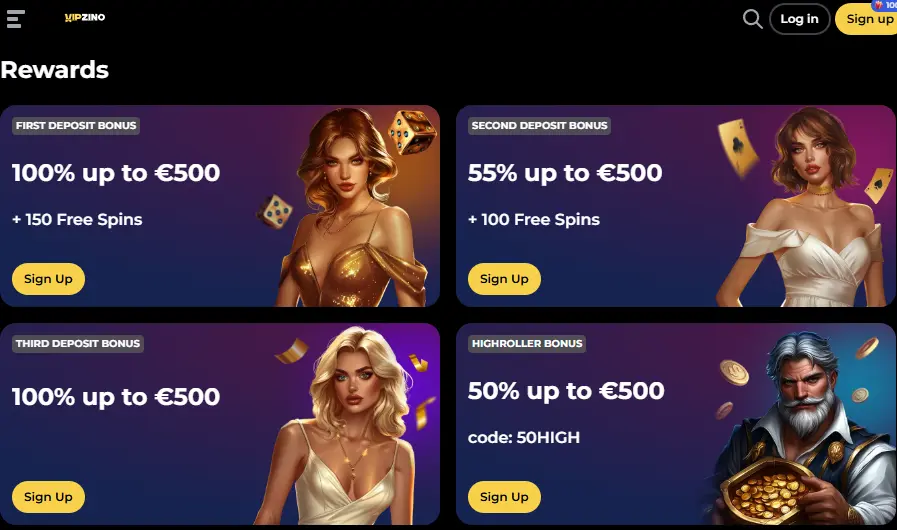Click the 100% up to €500 first deposit heading
Image resolution: width=897 pixels, height=530 pixels.
[116, 173]
